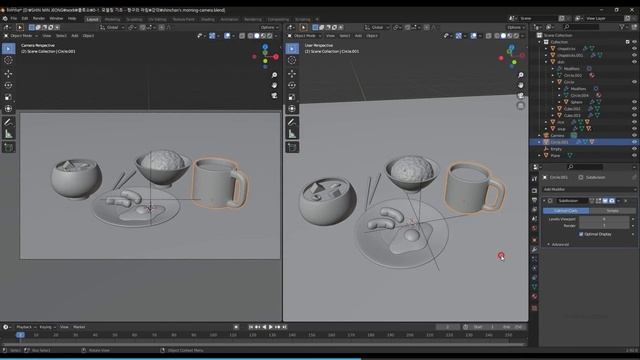
Task: Open the Render menu
Action: (39, 19)
